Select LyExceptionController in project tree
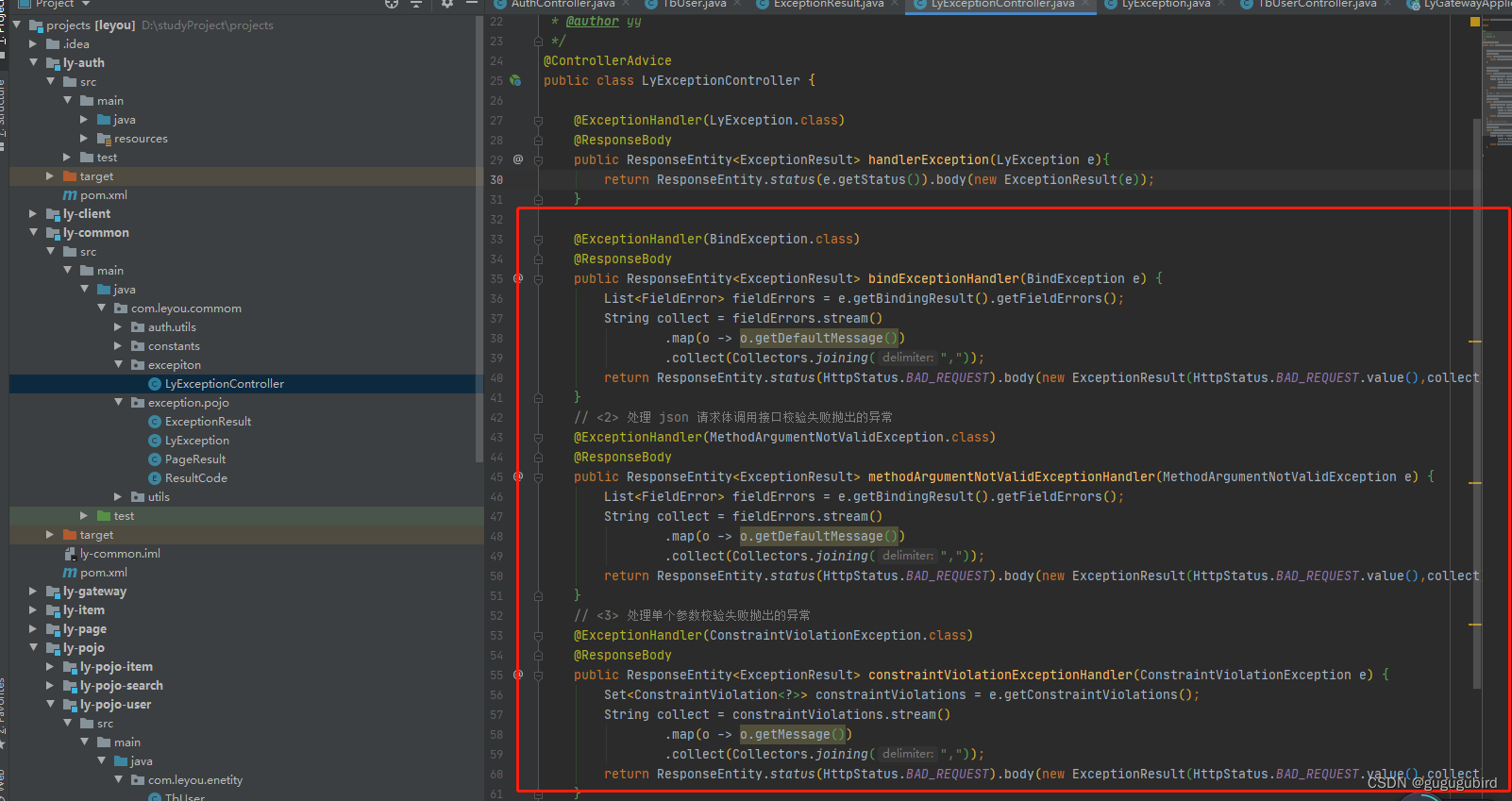1512x801 pixels. 225,384
